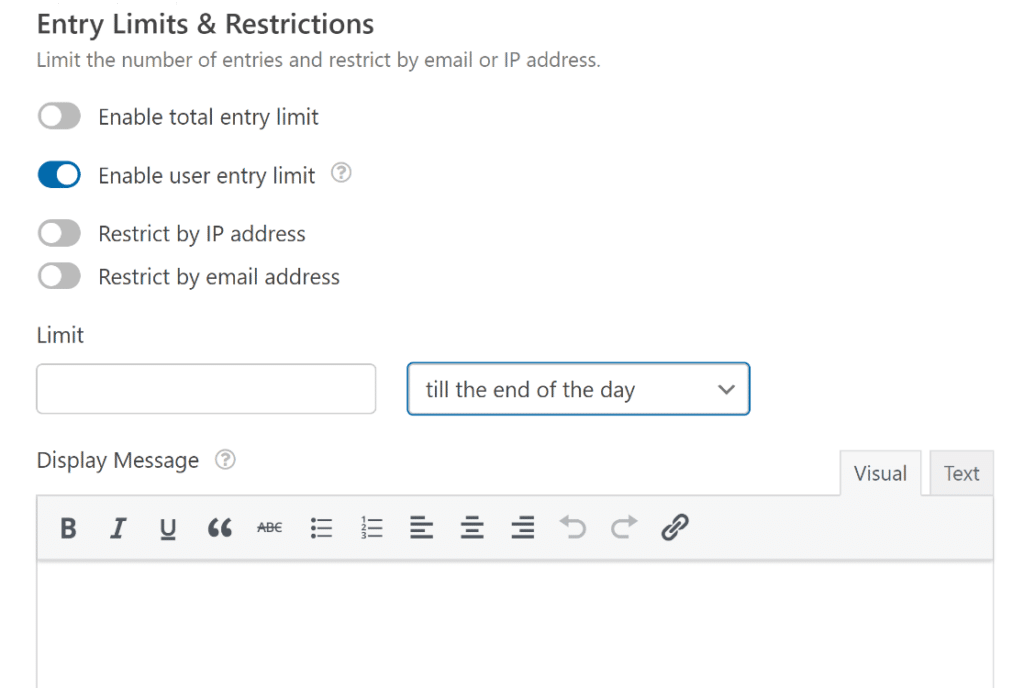Enable Restrict by IP address
1024x688 pixels.
(x=58, y=233)
